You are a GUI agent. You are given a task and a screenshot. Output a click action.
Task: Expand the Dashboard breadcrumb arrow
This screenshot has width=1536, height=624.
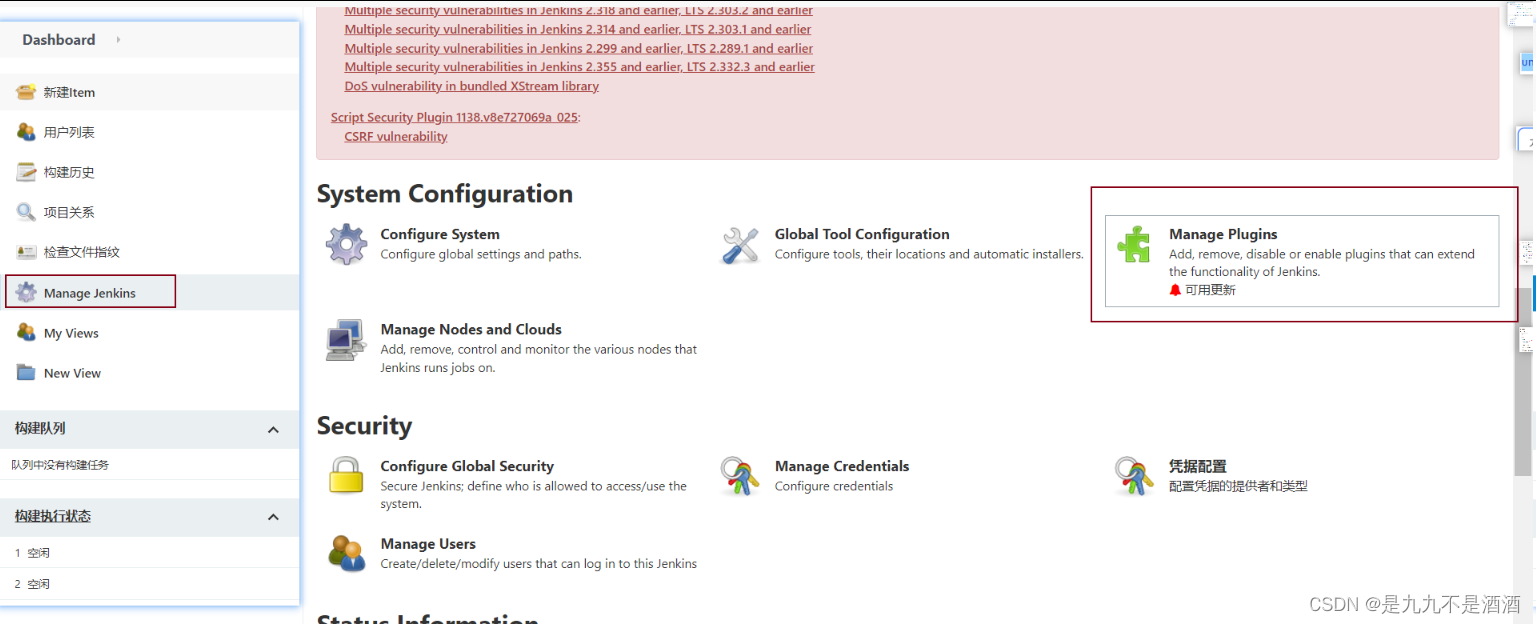click(x=118, y=40)
